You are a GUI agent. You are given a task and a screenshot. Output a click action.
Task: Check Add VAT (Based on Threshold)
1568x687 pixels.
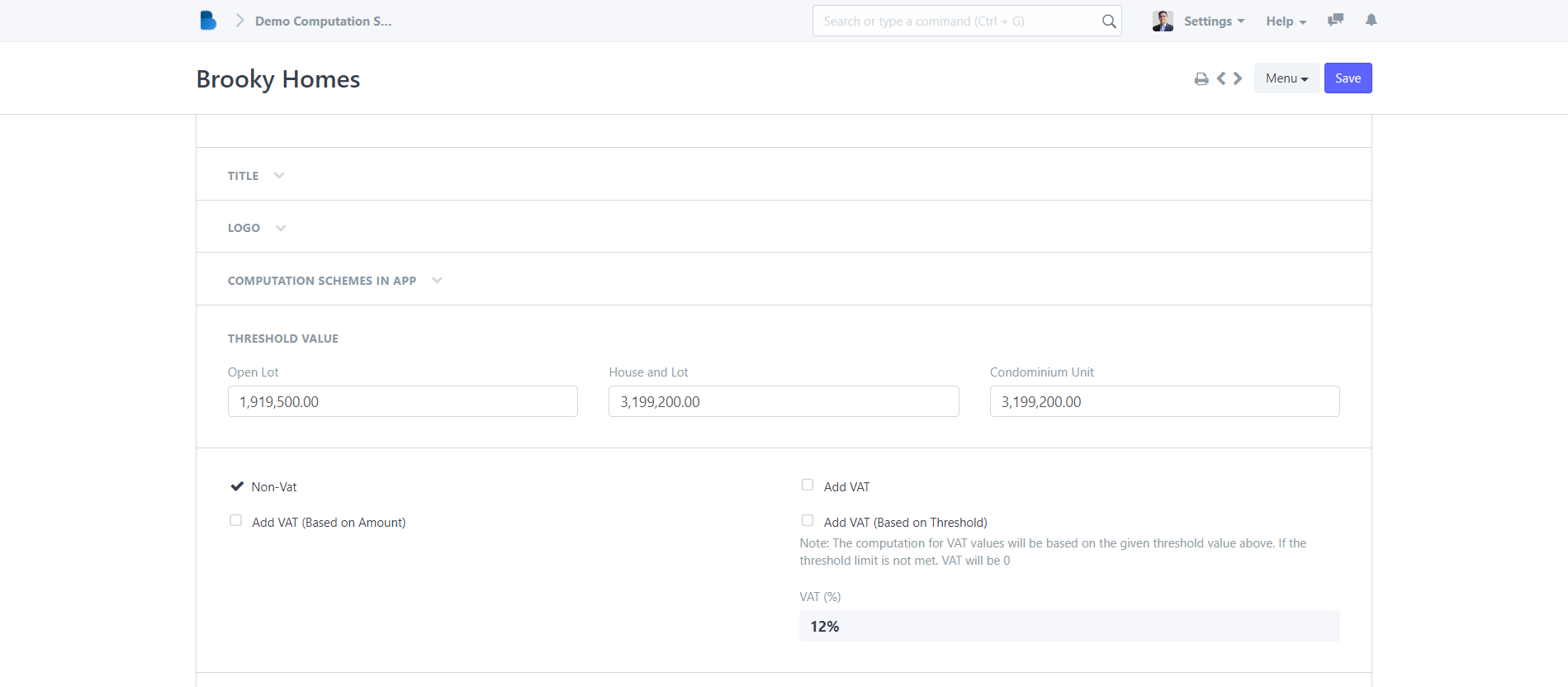click(808, 521)
